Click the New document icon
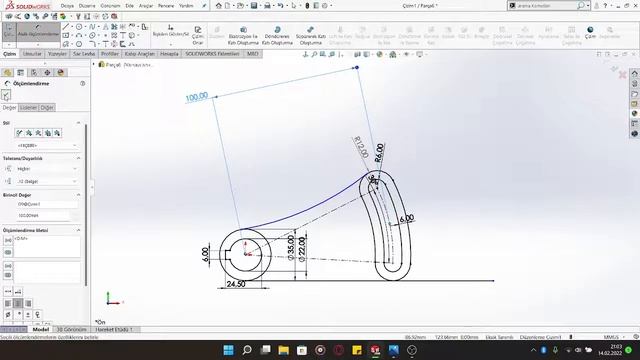The image size is (640, 360). coord(227,6)
